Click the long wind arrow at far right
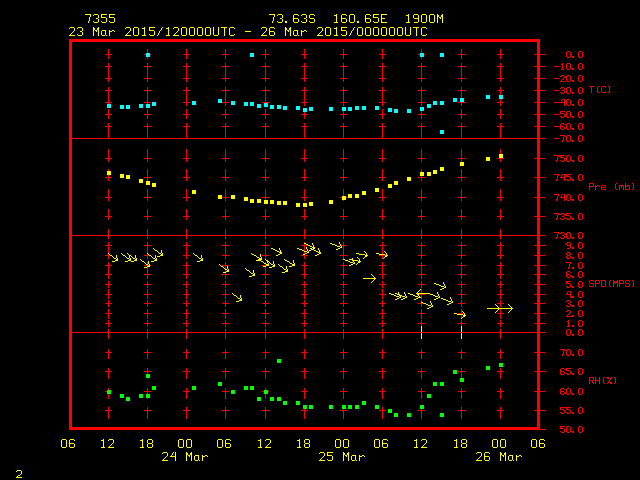The width and height of the screenshot is (640, 480). [501, 309]
